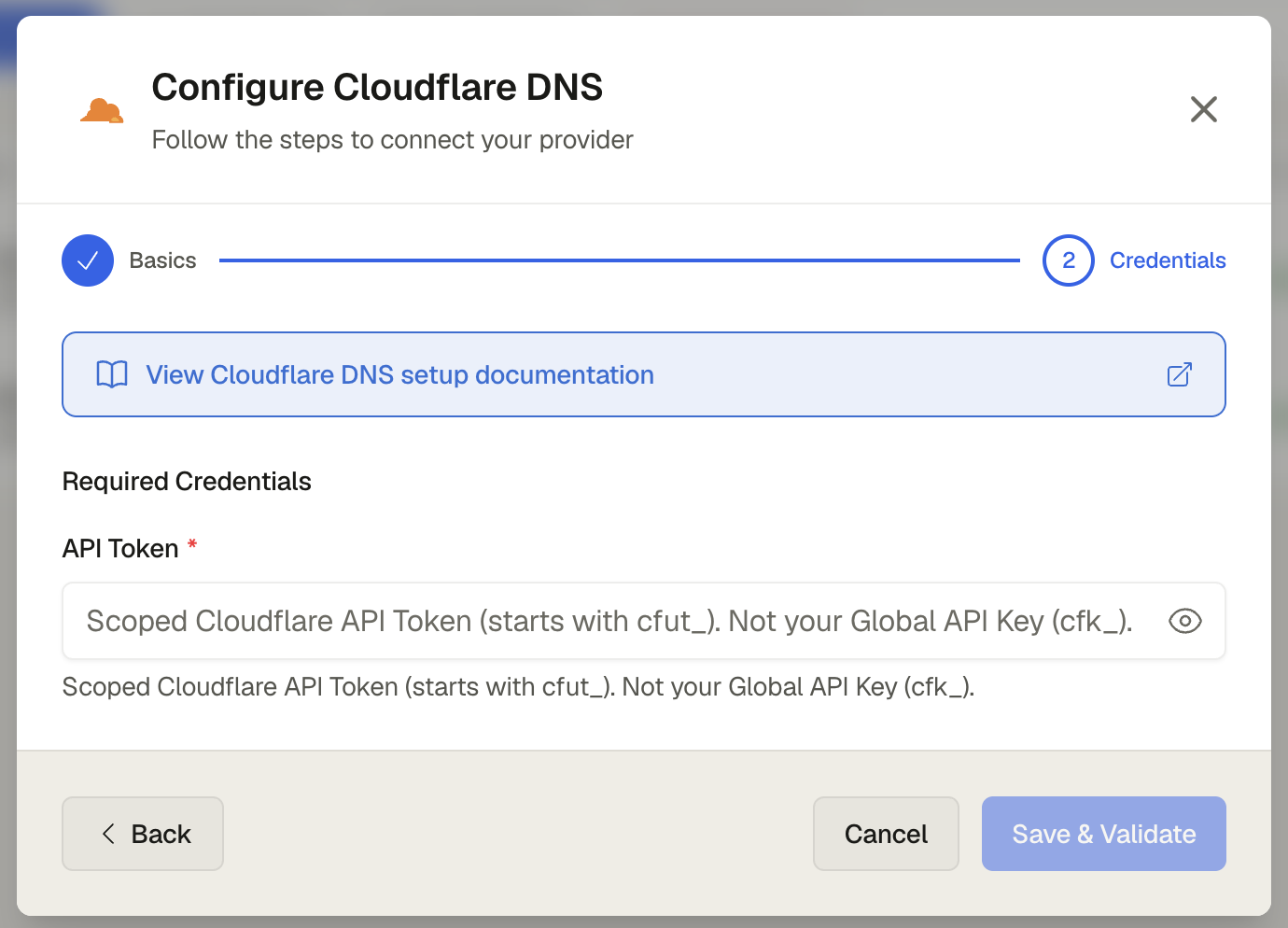Viewport: 1288px width, 928px height.
Task: Click the Save & Validate button
Action: point(1104,834)
